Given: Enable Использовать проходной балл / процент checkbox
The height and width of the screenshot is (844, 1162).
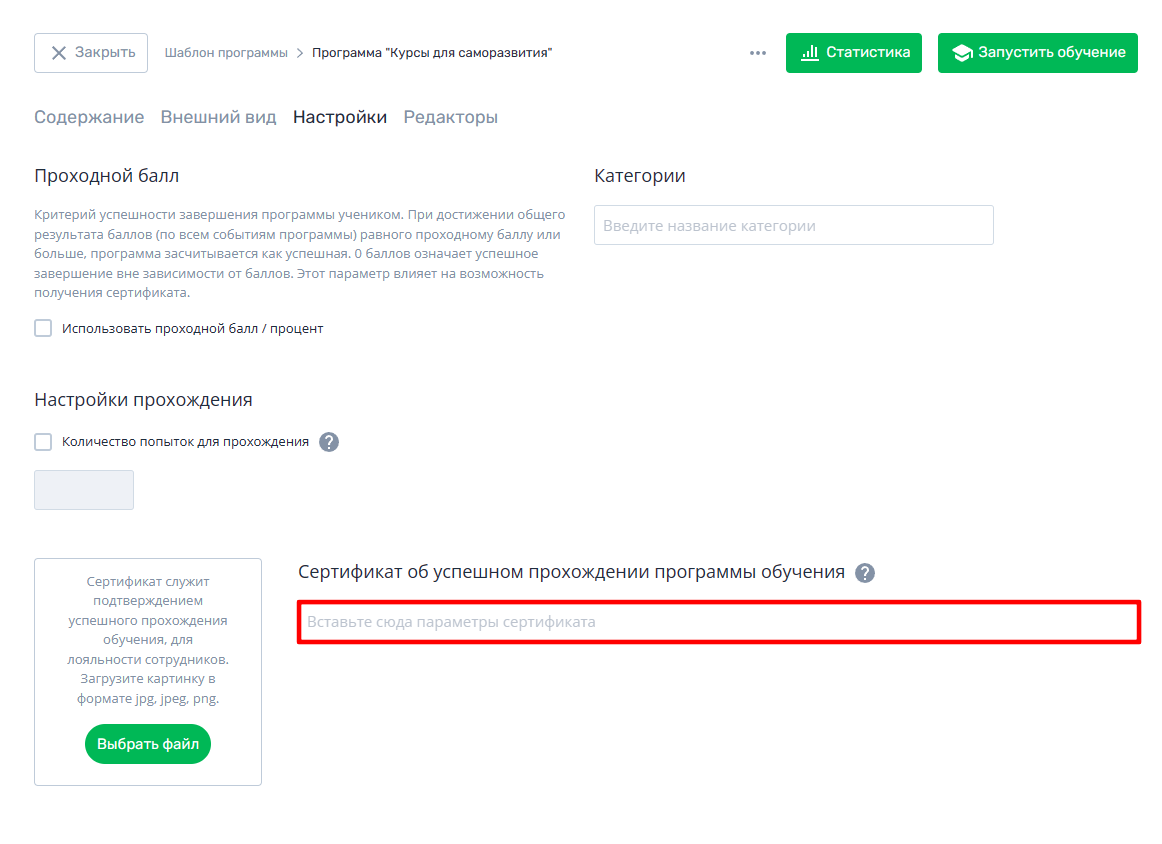Looking at the screenshot, I should (x=43, y=328).
